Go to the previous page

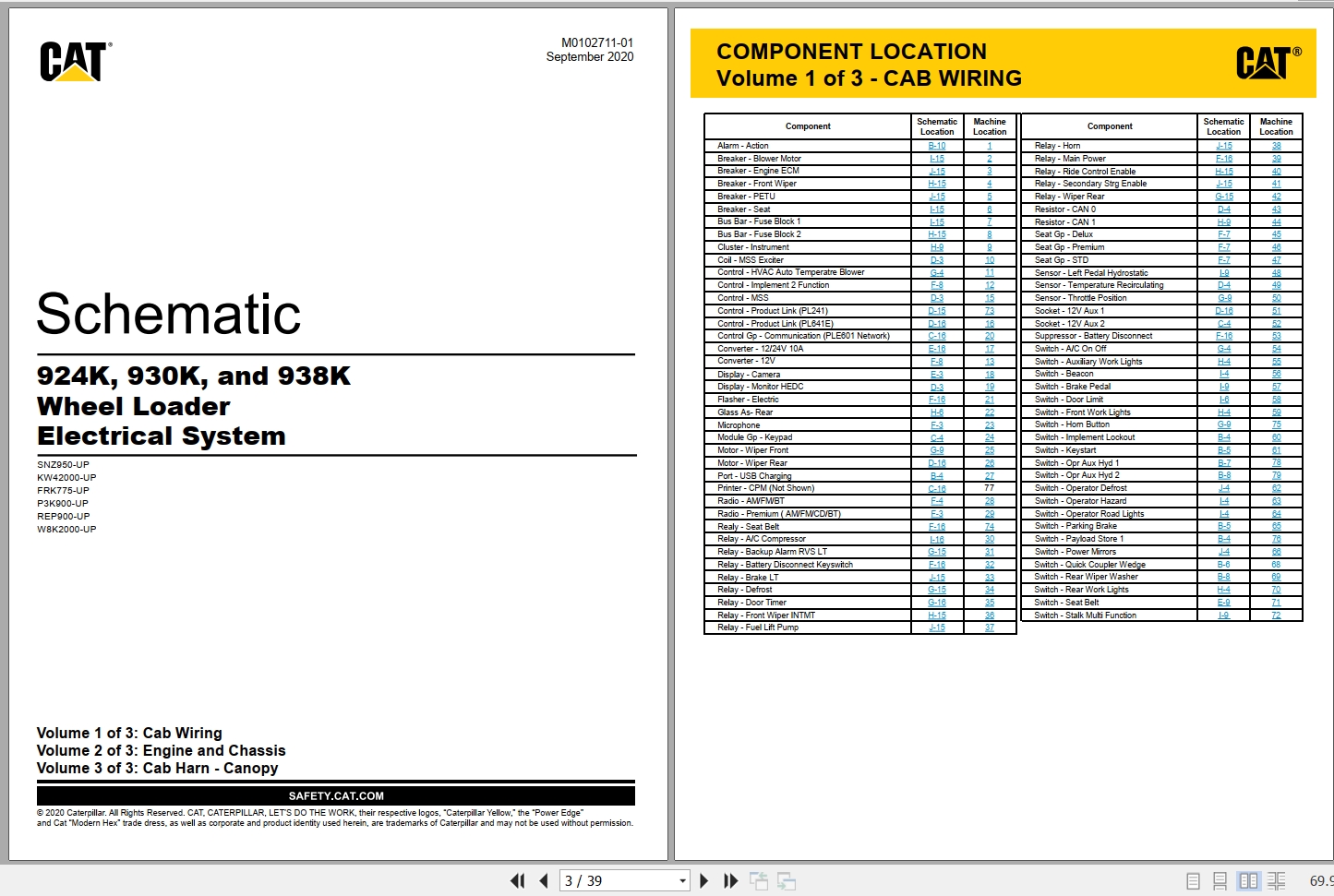click(x=544, y=881)
